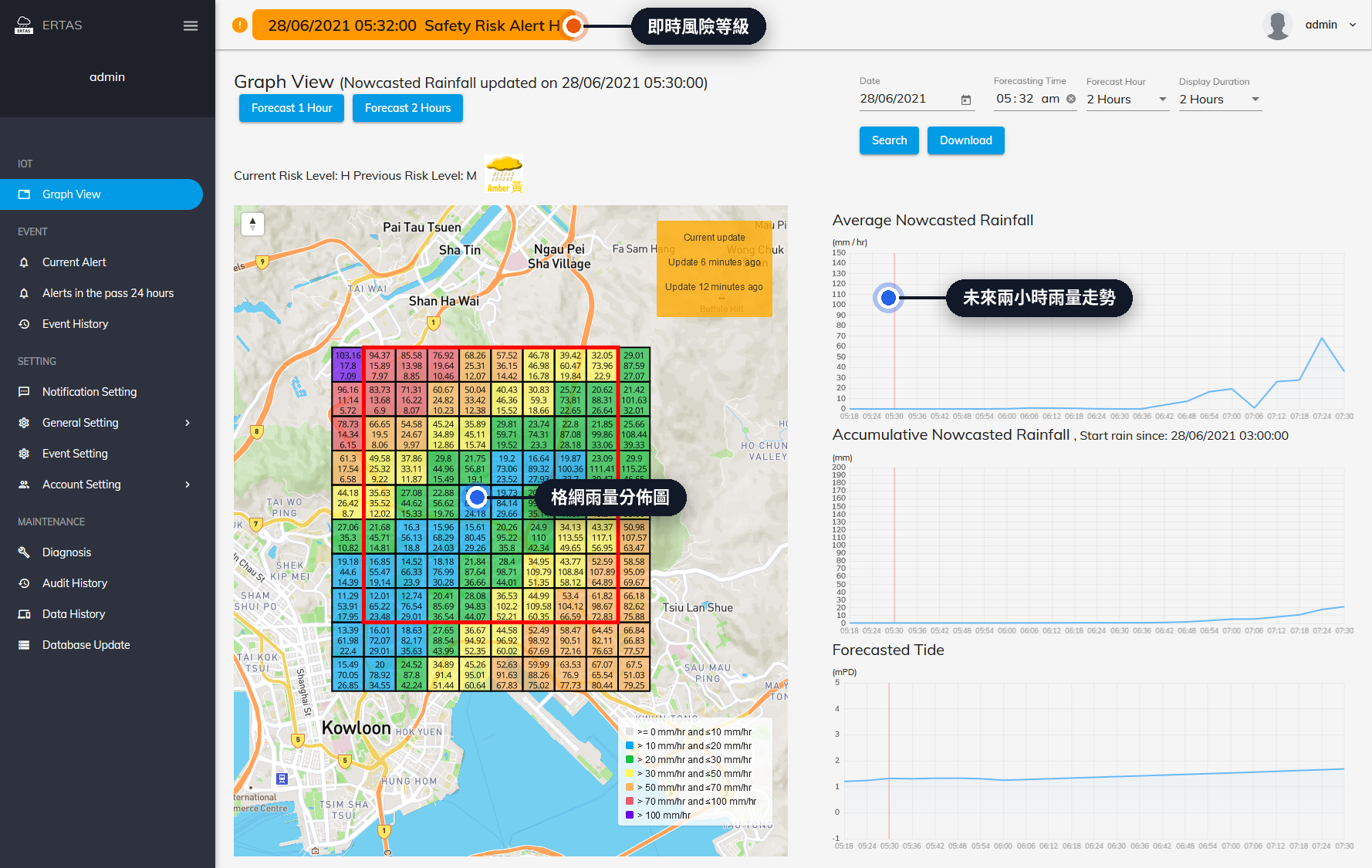Open the calendar date picker icon
1372x868 pixels.
pyautogui.click(x=965, y=100)
